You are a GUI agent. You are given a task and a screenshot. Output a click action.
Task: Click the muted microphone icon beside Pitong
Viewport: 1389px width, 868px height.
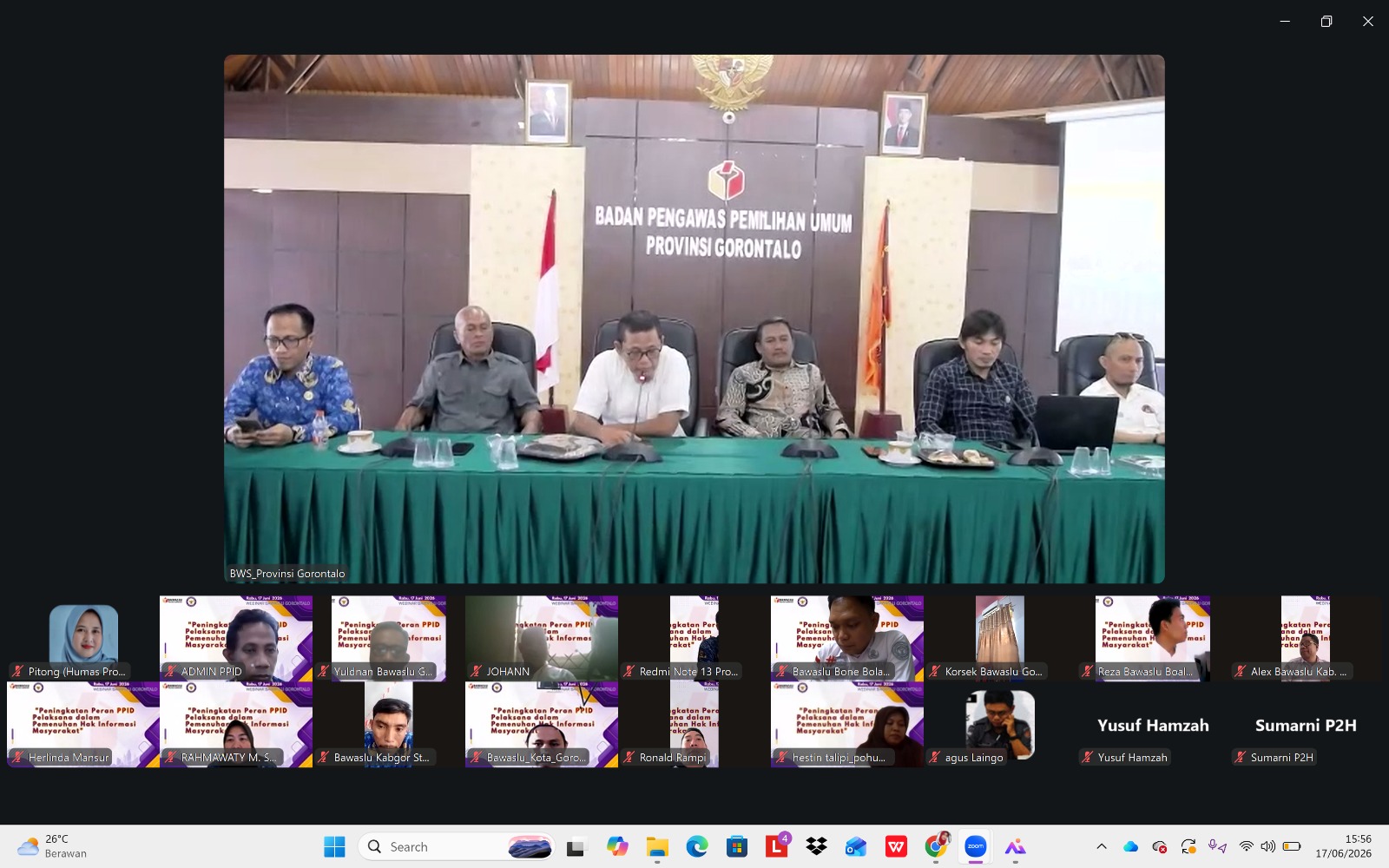click(x=17, y=672)
